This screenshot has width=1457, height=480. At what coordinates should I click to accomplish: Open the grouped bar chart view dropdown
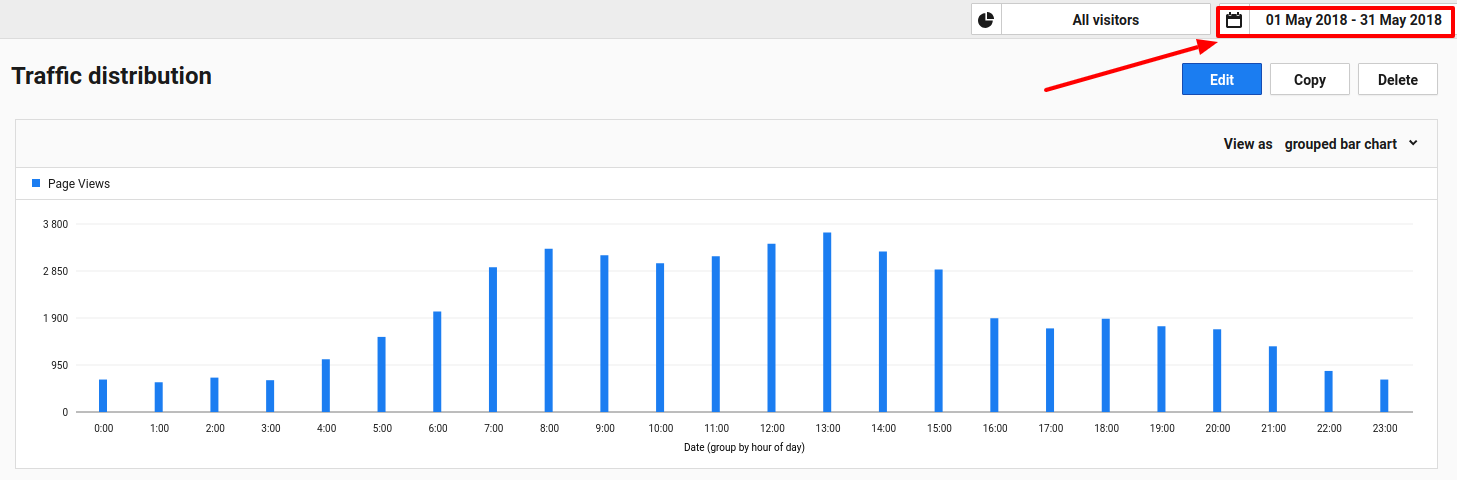[x=1351, y=144]
